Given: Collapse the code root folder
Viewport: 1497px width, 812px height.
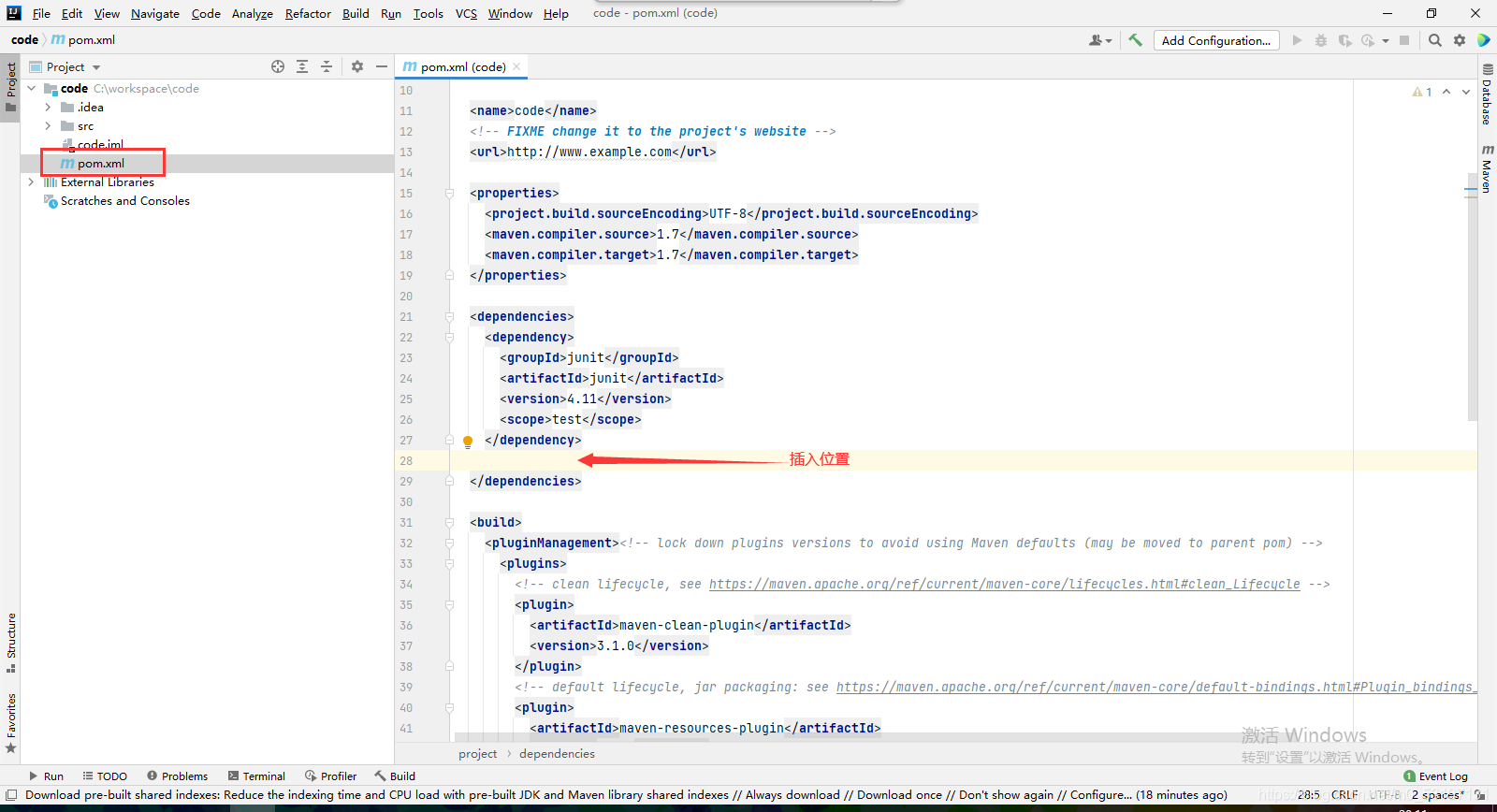Looking at the screenshot, I should point(32,88).
